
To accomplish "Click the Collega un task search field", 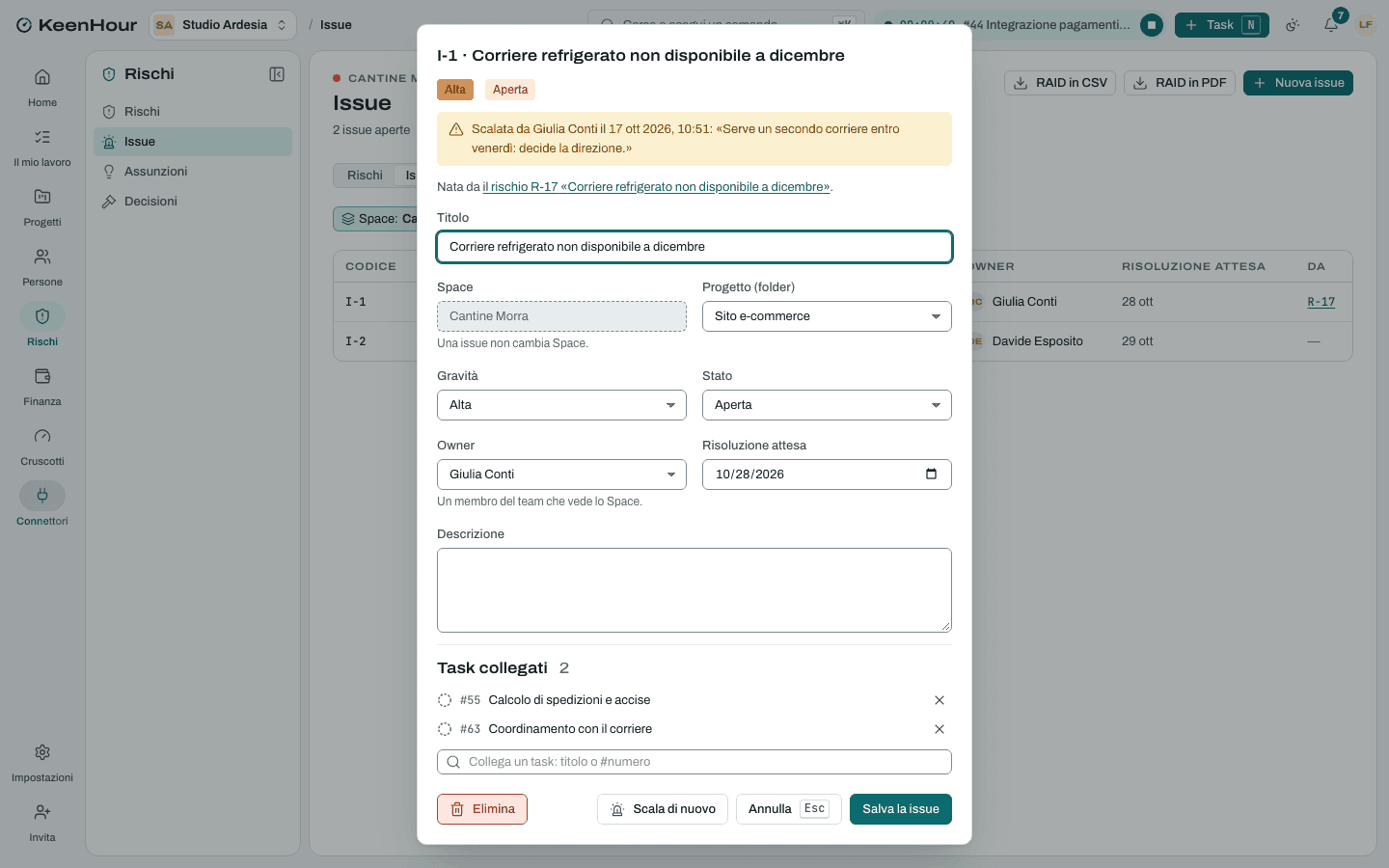I will click(694, 762).
